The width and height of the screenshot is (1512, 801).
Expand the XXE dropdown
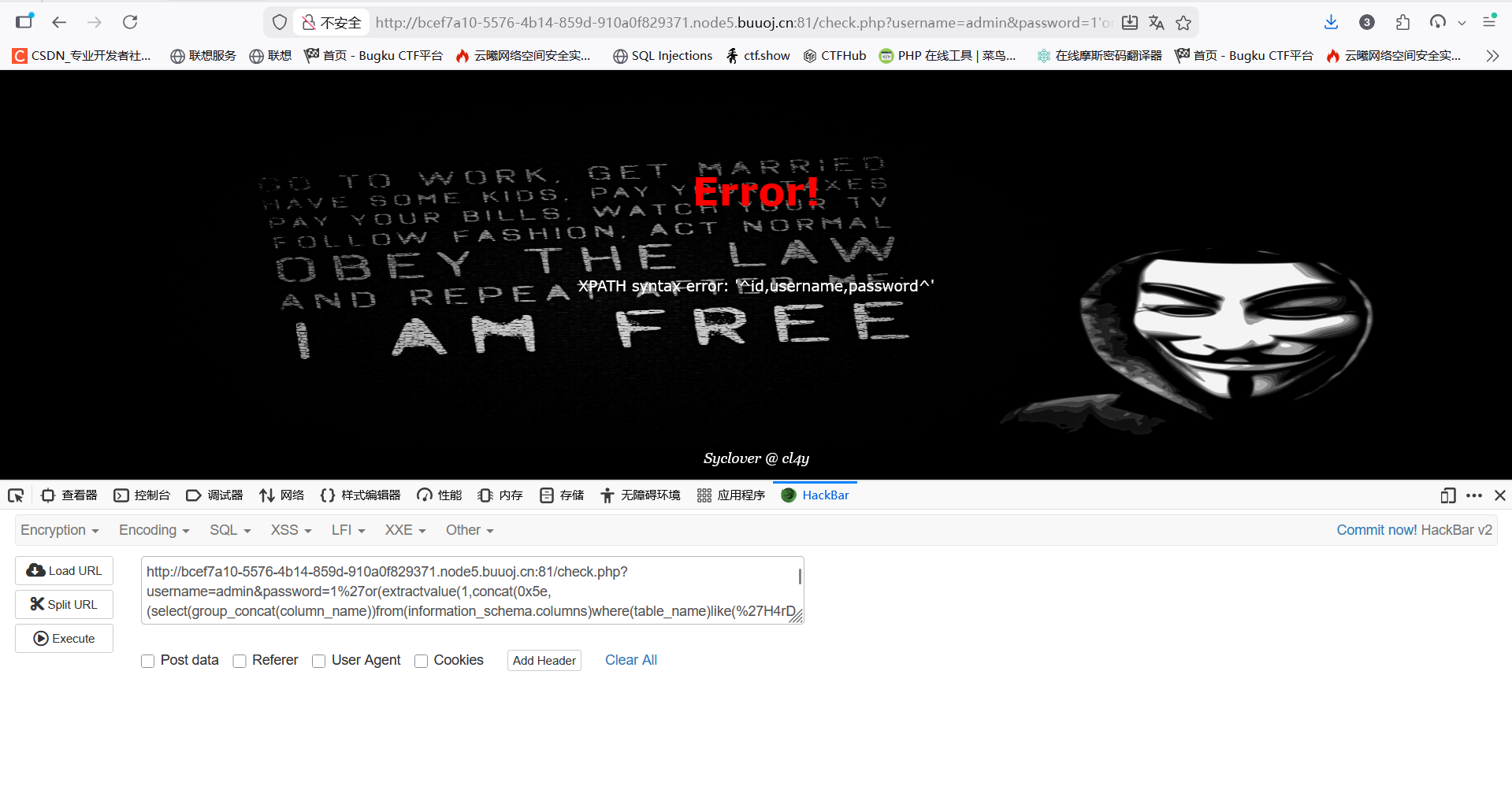coord(405,530)
